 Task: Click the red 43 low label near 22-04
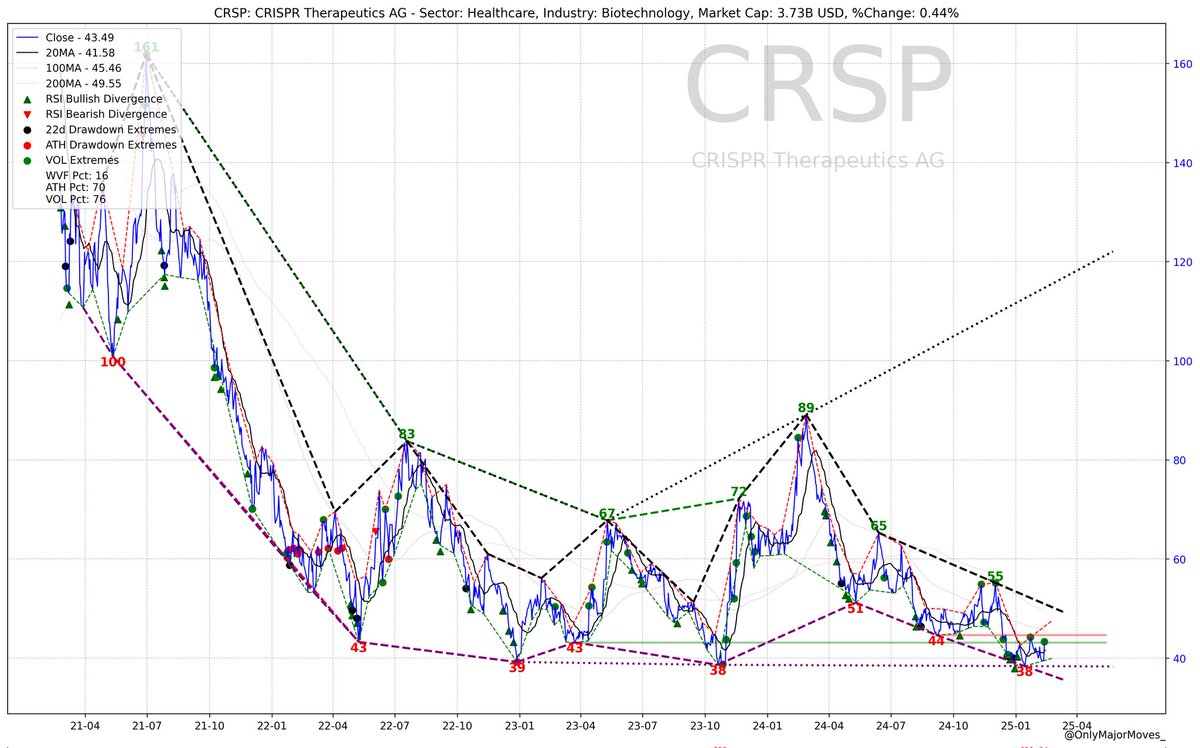click(x=358, y=648)
